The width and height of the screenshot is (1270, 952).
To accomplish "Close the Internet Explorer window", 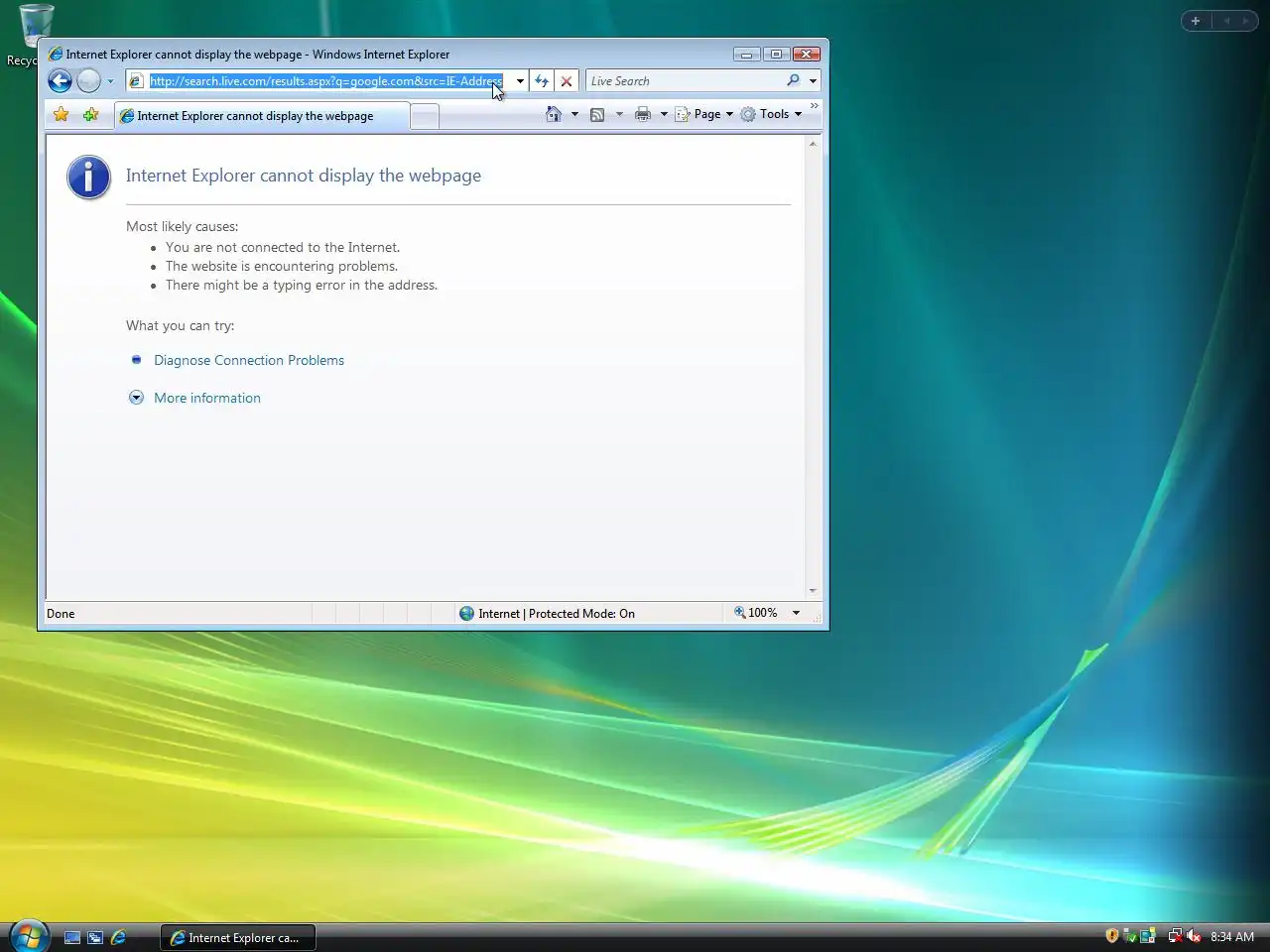I will pos(807,55).
